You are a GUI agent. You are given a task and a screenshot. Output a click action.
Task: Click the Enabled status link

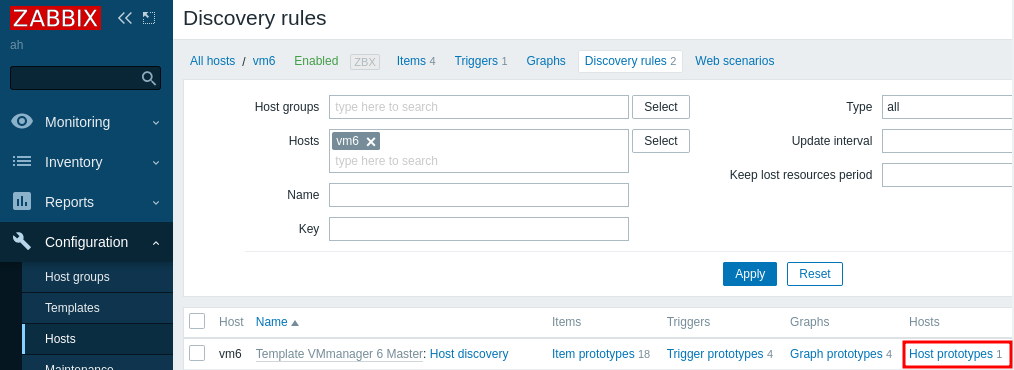pyautogui.click(x=316, y=61)
